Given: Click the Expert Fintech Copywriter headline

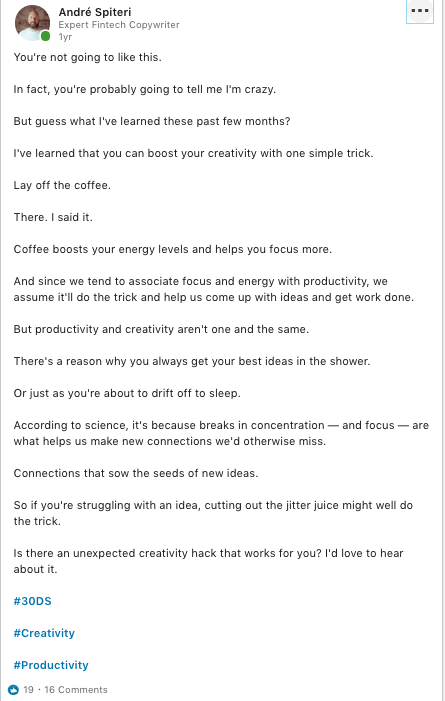Looking at the screenshot, I should pos(119,25).
